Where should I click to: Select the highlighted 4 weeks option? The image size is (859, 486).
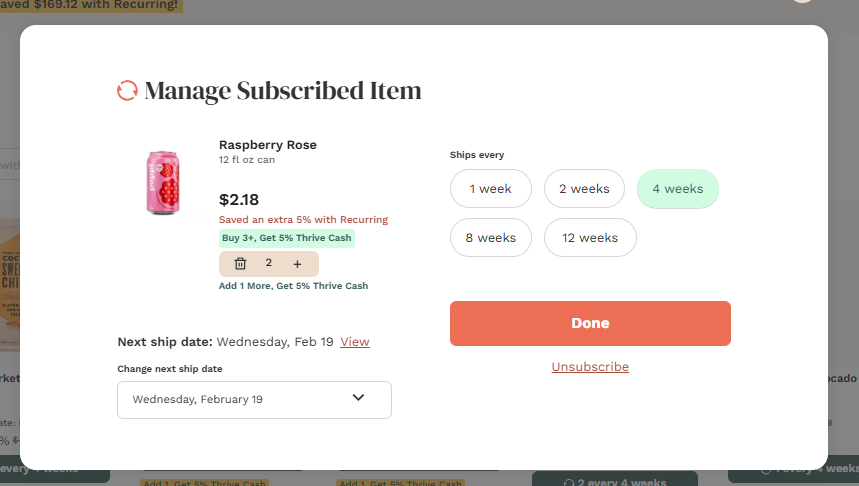[677, 189]
